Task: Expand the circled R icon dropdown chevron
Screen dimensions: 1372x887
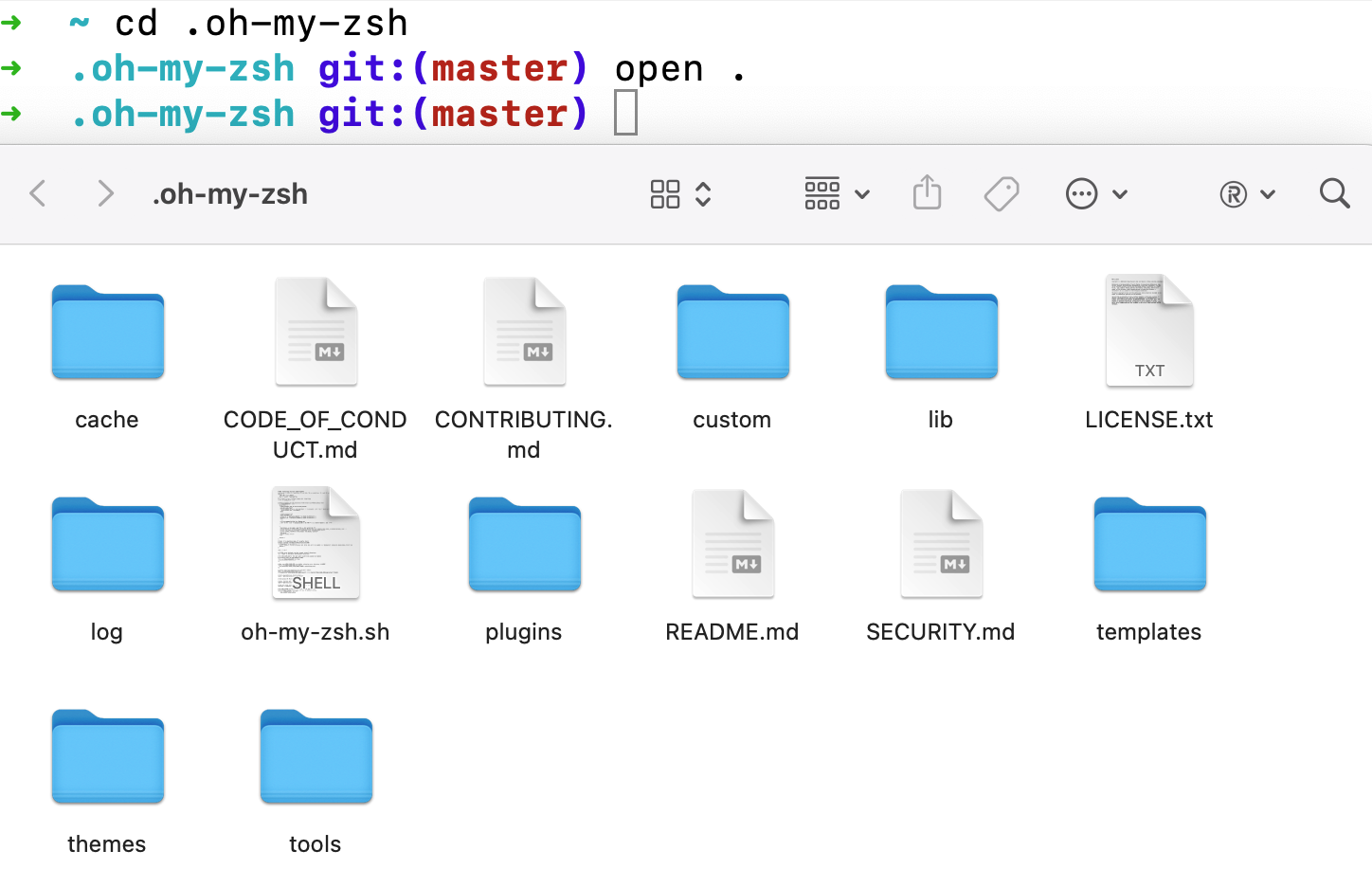Action: [x=1268, y=194]
